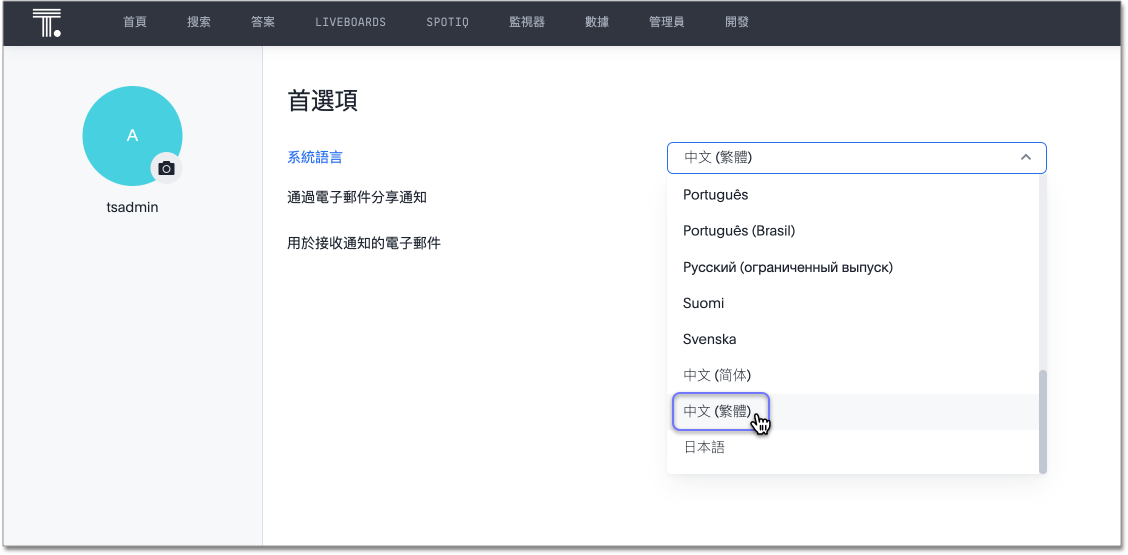Image resolution: width=1128 pixels, height=555 pixels.
Task: Select 中文 (简体) language option
Action: [716, 375]
